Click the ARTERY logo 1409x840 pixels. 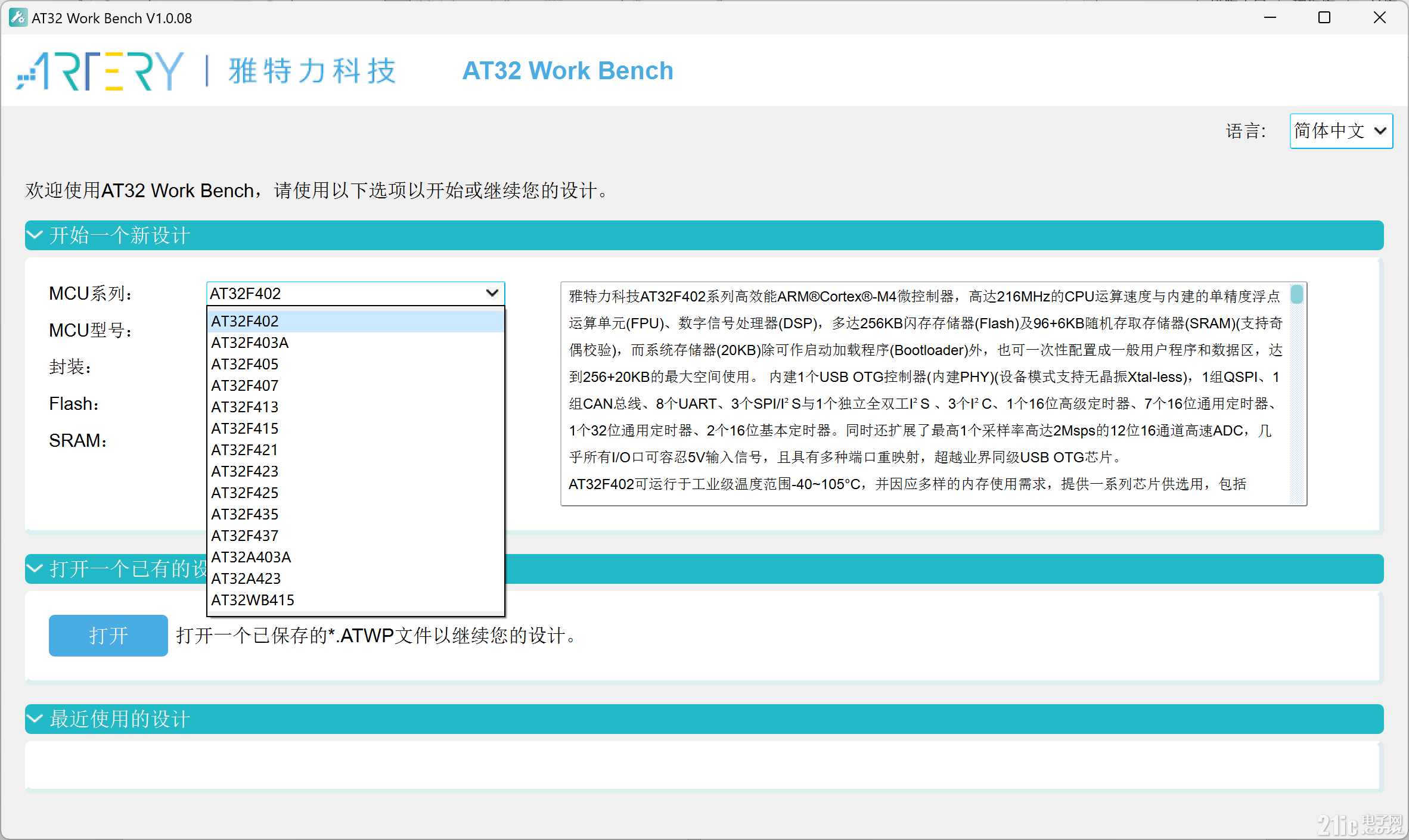tap(100, 71)
